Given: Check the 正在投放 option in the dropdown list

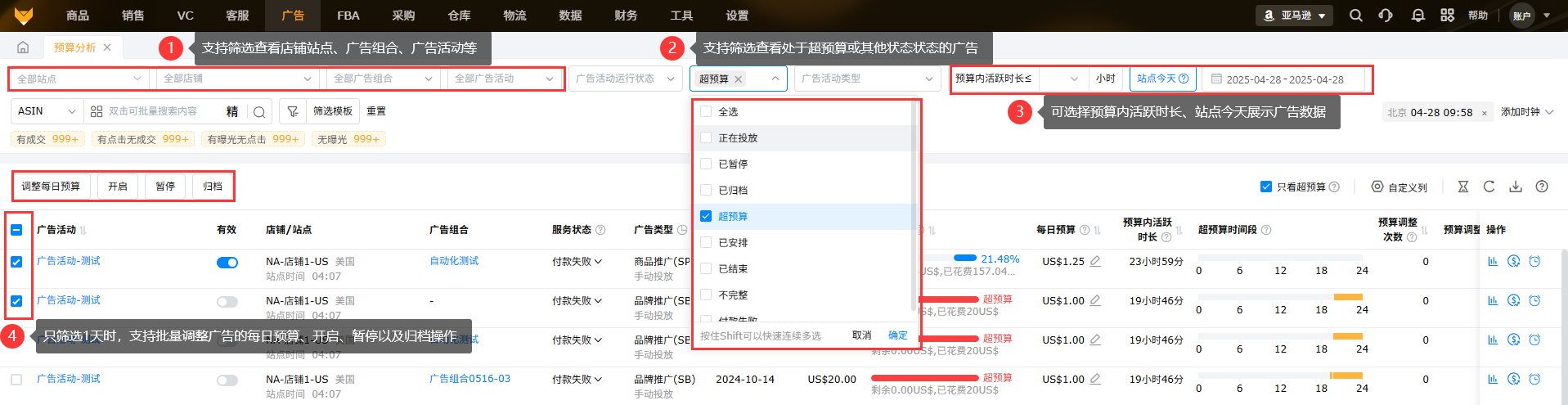Looking at the screenshot, I should [x=706, y=138].
